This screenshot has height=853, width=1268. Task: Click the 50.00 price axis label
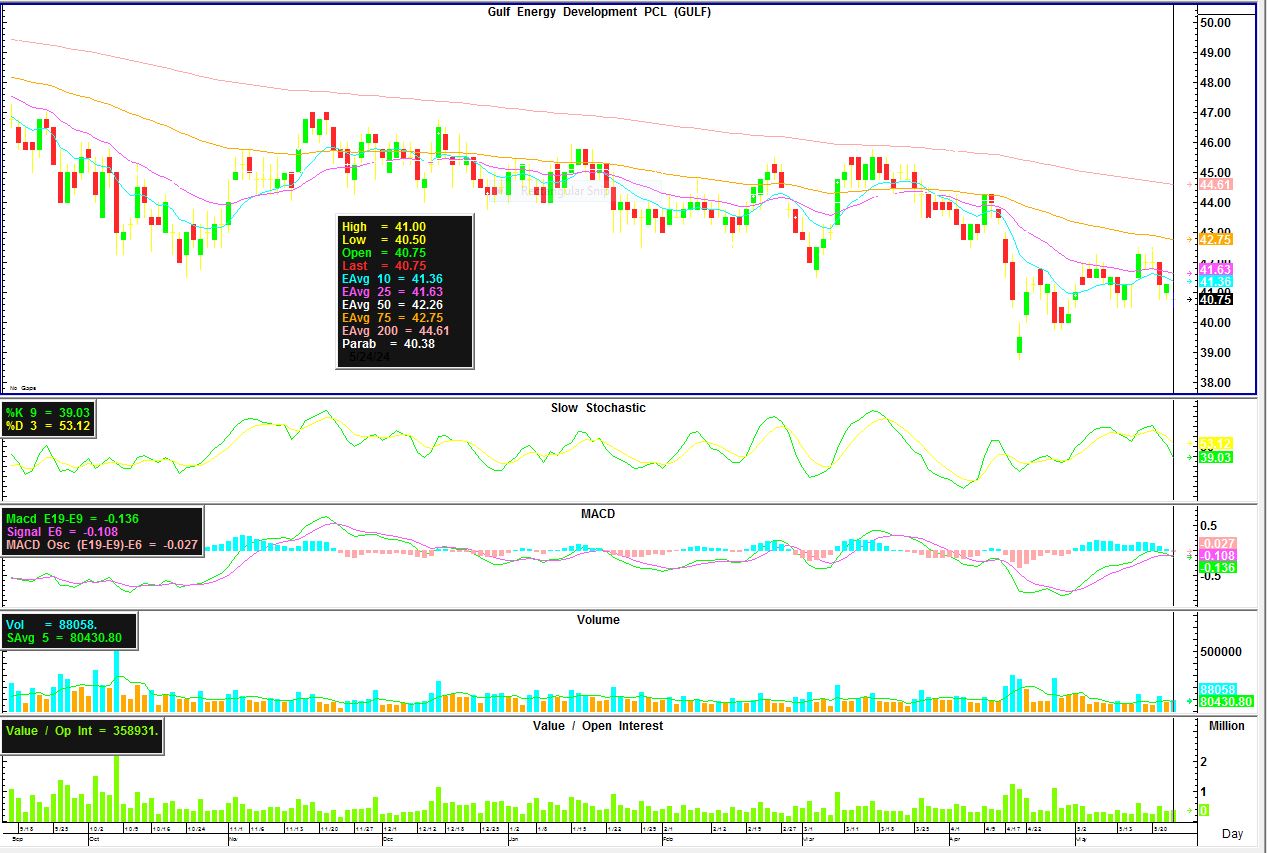1215,23
